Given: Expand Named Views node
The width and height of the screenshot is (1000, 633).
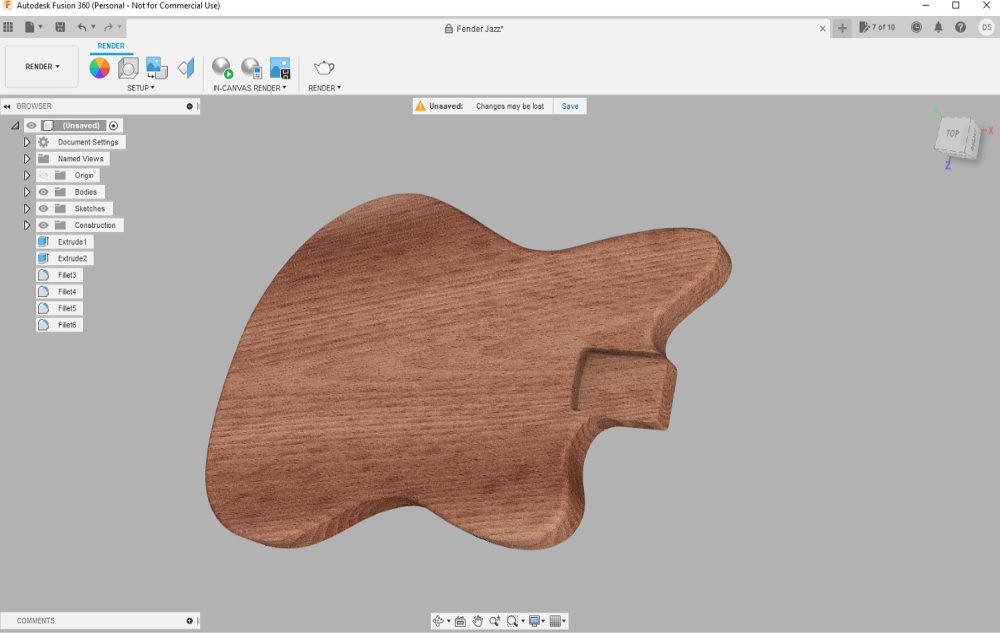Looking at the screenshot, I should [x=27, y=159].
